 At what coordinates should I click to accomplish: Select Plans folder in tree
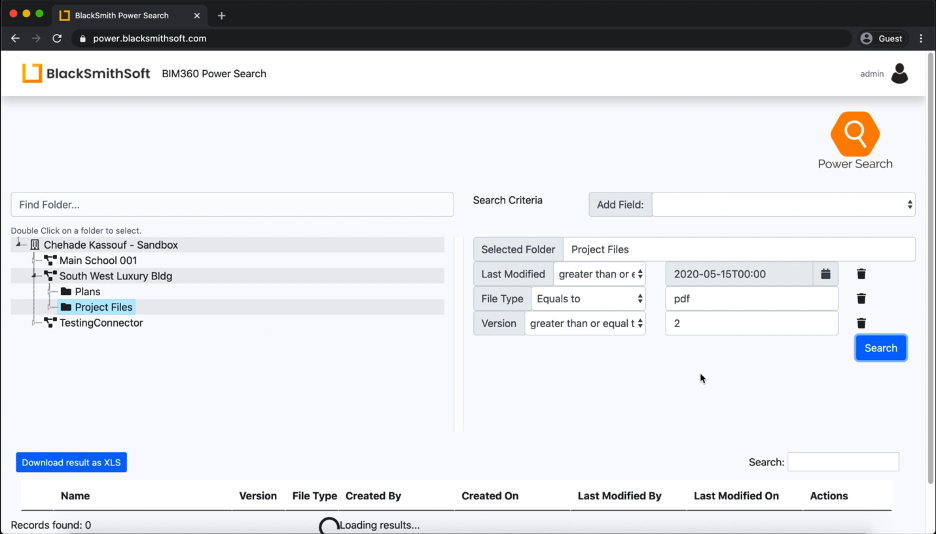pos(87,291)
